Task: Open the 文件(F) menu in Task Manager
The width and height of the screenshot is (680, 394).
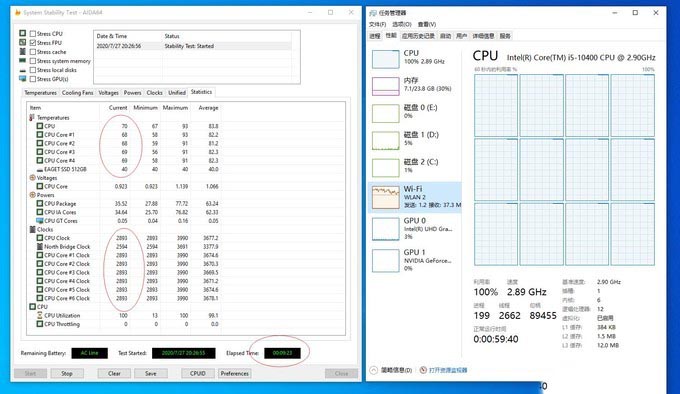Action: [377, 24]
